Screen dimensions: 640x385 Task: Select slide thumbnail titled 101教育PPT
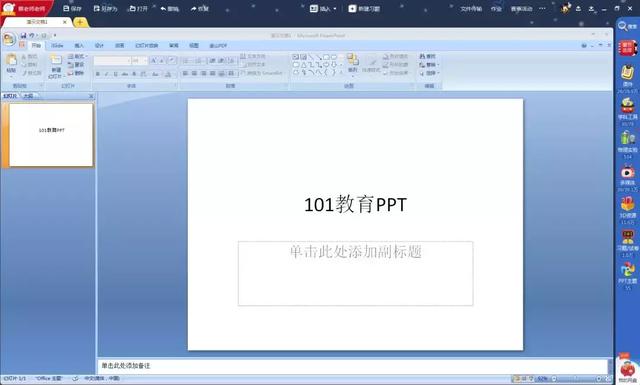pos(51,135)
